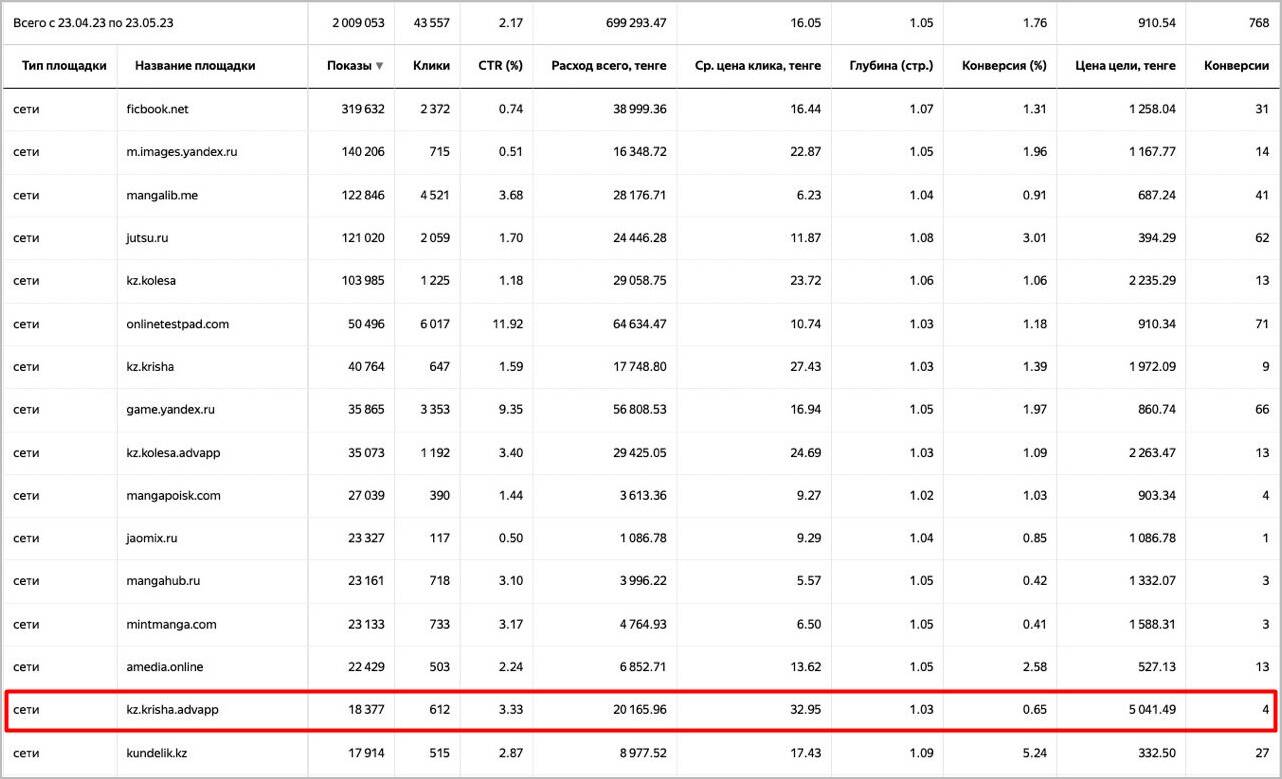Image resolution: width=1282 pixels, height=779 pixels.
Task: Select the mangahub.ru placement name
Action: (x=164, y=581)
